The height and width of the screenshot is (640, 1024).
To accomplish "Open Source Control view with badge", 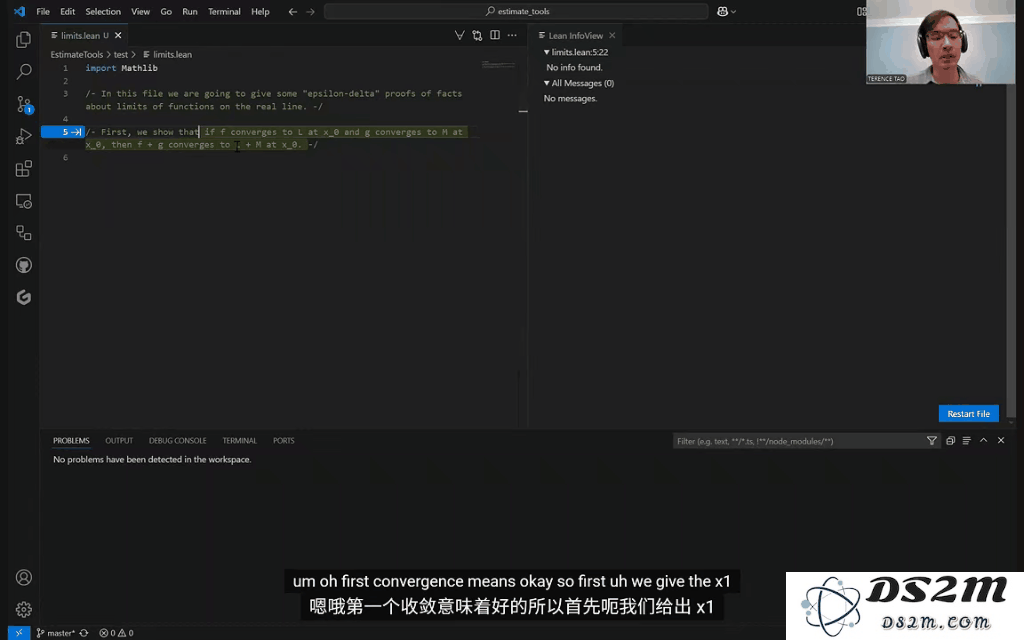I will [x=24, y=104].
